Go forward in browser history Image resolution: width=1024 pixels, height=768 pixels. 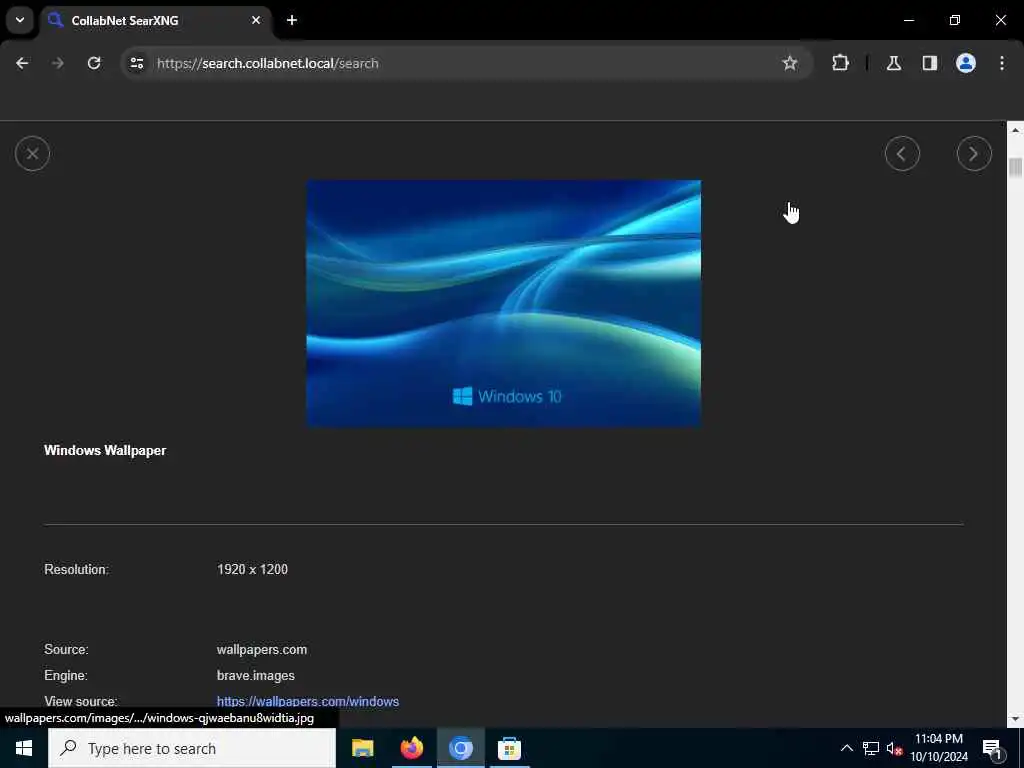pyautogui.click(x=58, y=63)
